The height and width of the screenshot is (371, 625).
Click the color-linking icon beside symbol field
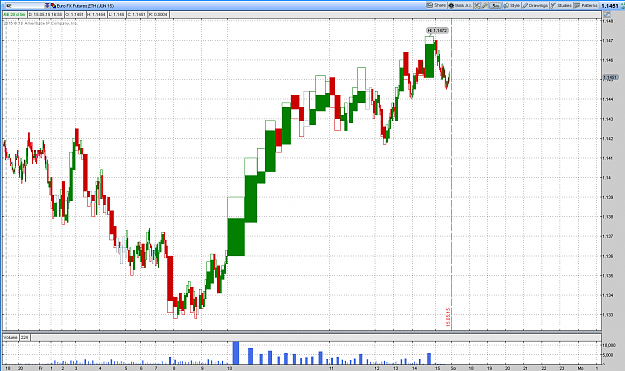tap(53, 6)
